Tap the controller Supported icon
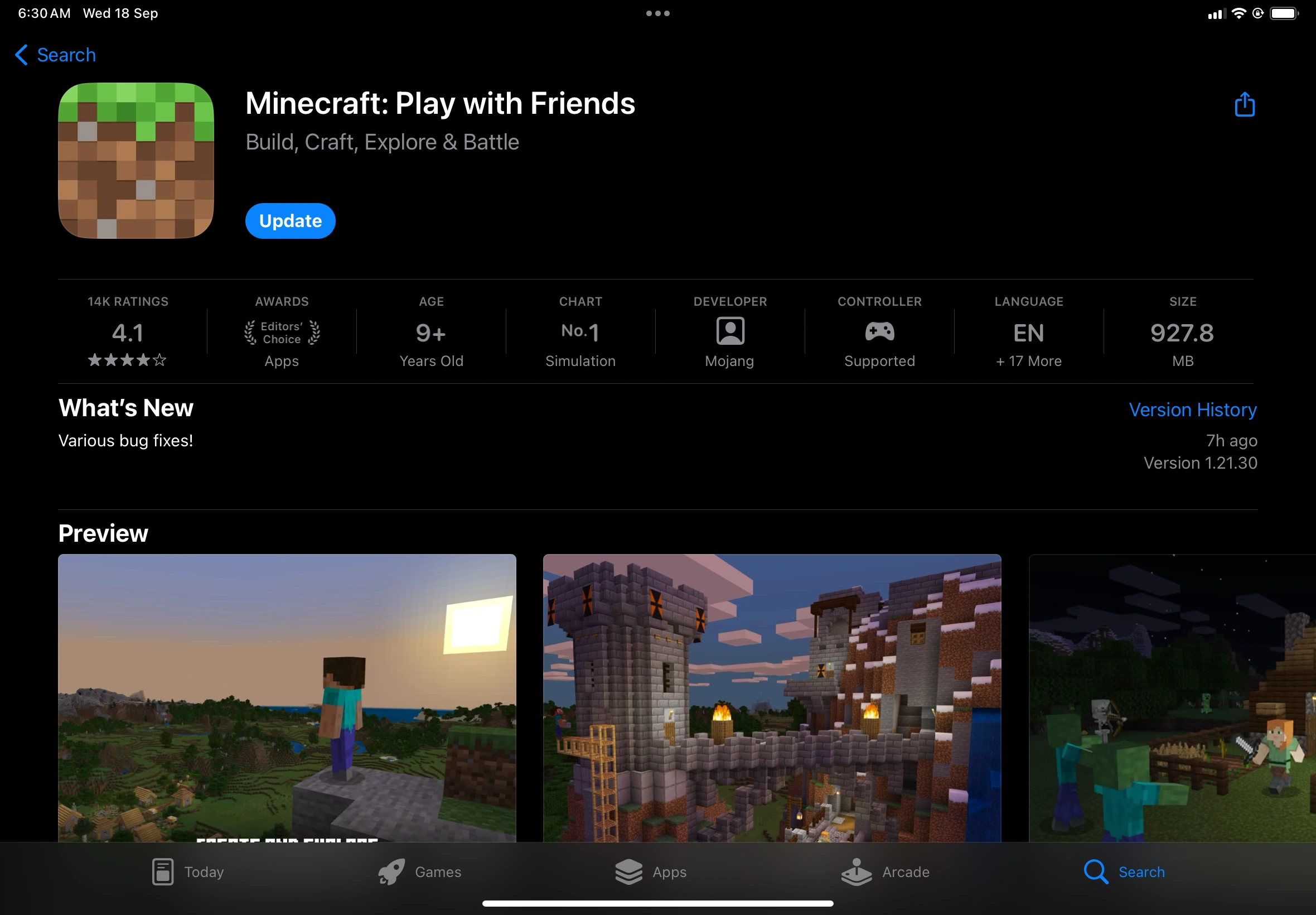 pyautogui.click(x=879, y=331)
